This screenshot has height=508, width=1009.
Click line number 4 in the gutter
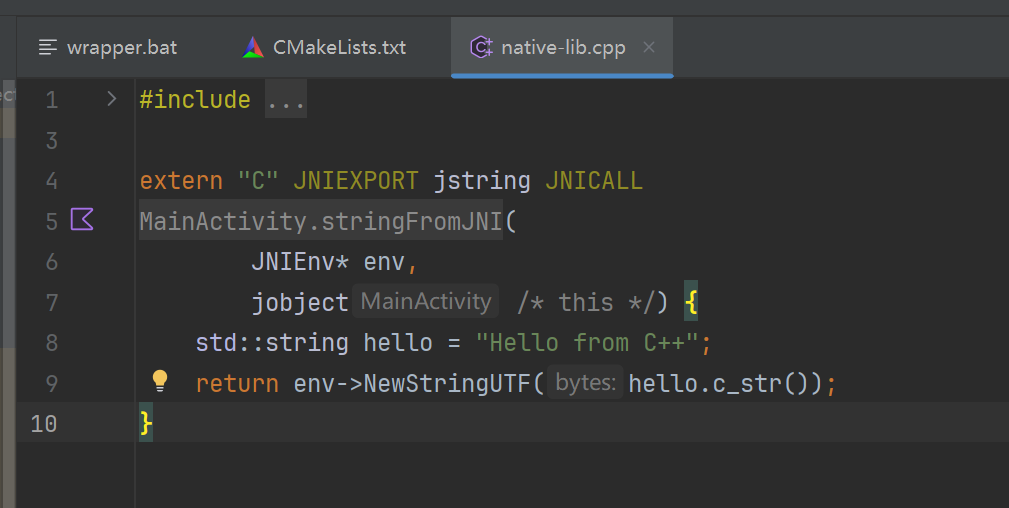point(51,180)
